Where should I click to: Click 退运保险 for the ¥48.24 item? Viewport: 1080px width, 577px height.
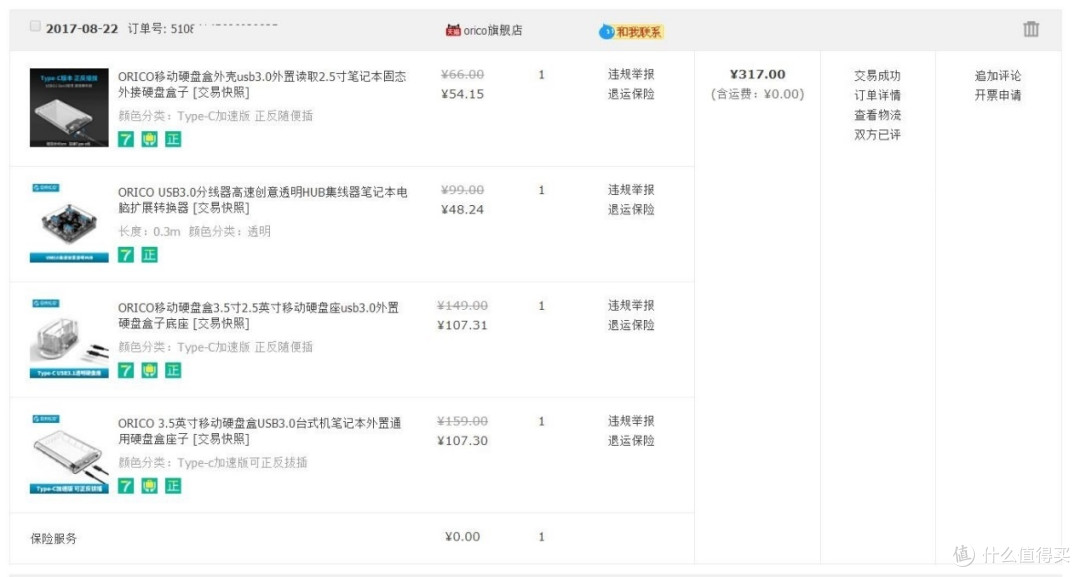point(631,210)
